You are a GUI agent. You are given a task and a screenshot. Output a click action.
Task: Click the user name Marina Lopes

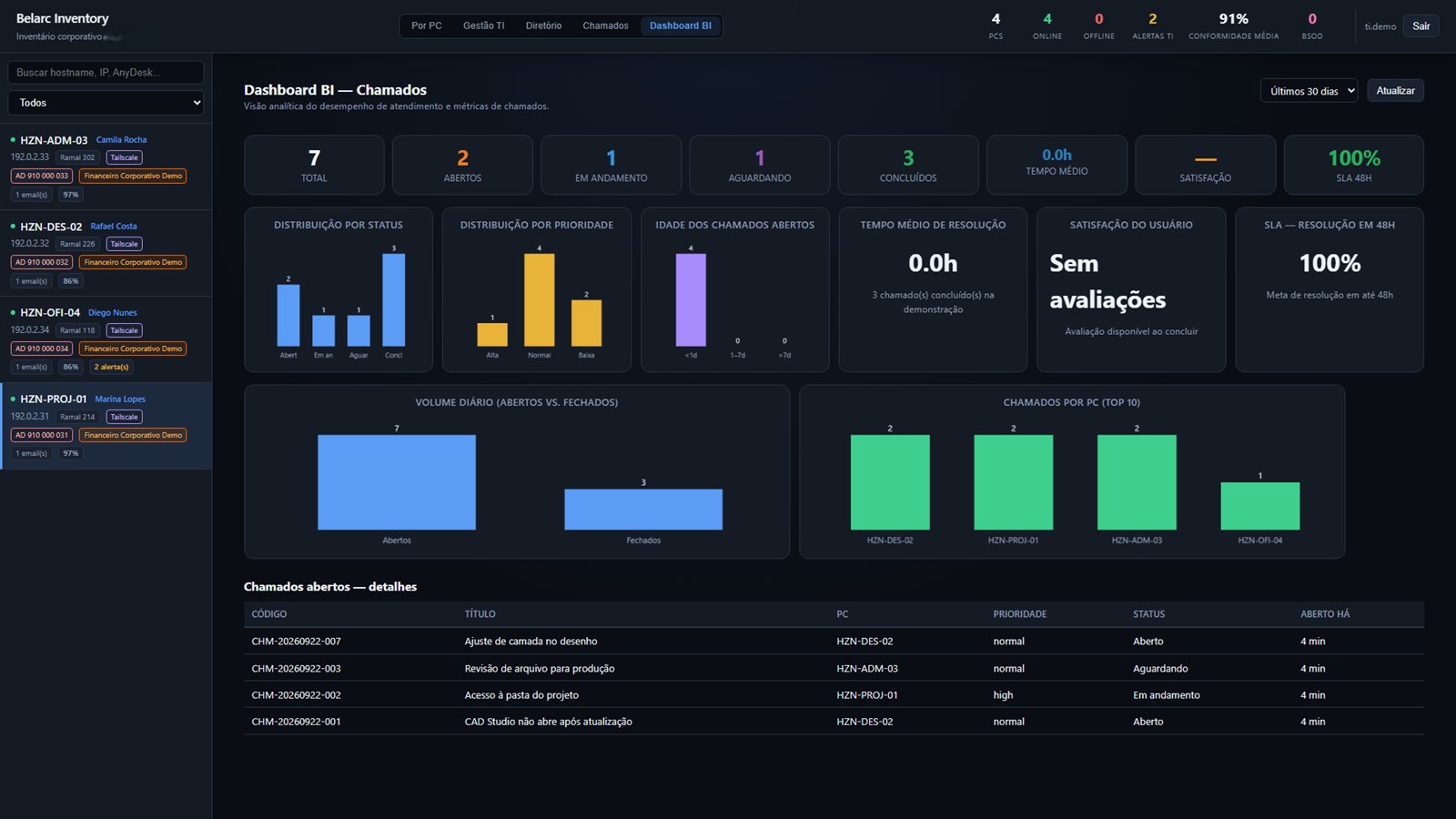coord(120,399)
